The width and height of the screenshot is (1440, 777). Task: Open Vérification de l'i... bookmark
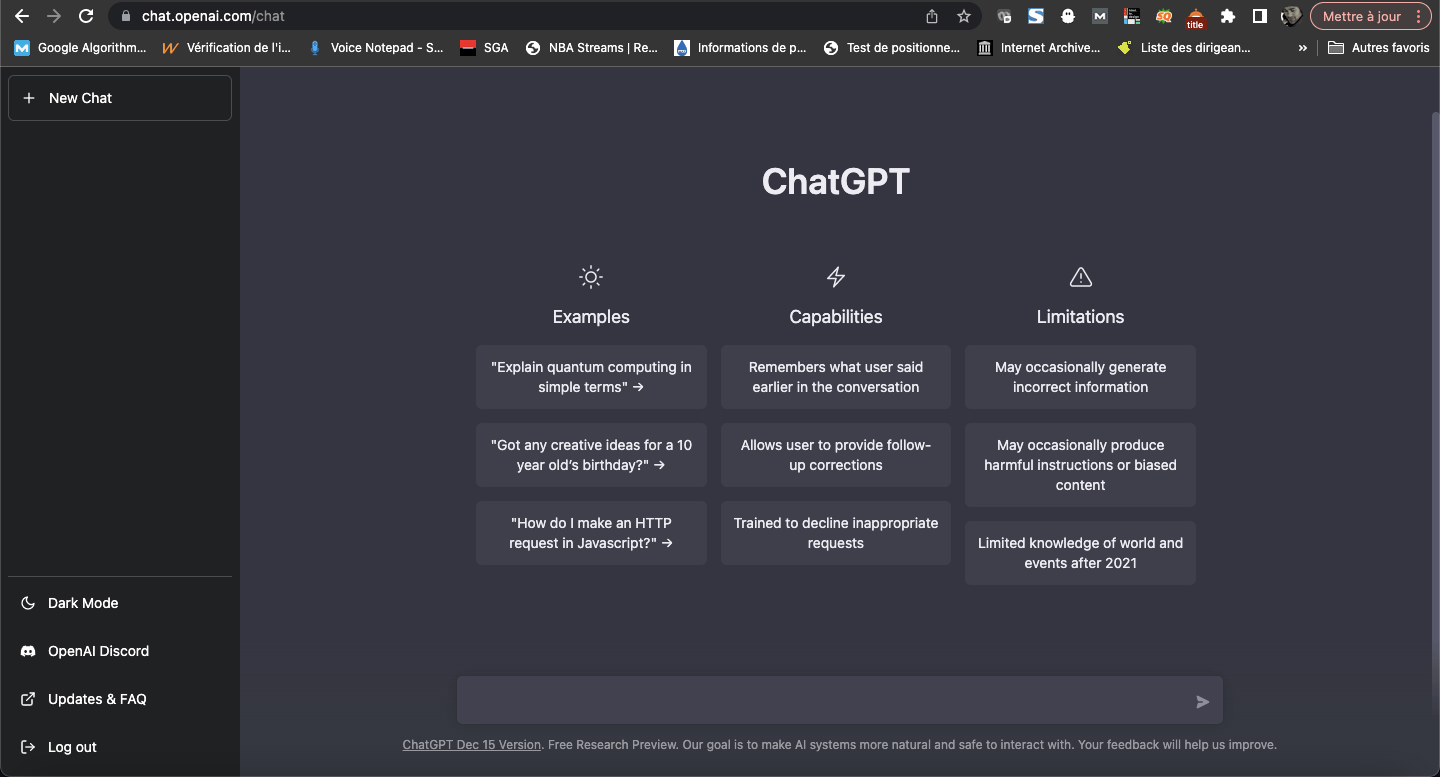click(227, 47)
